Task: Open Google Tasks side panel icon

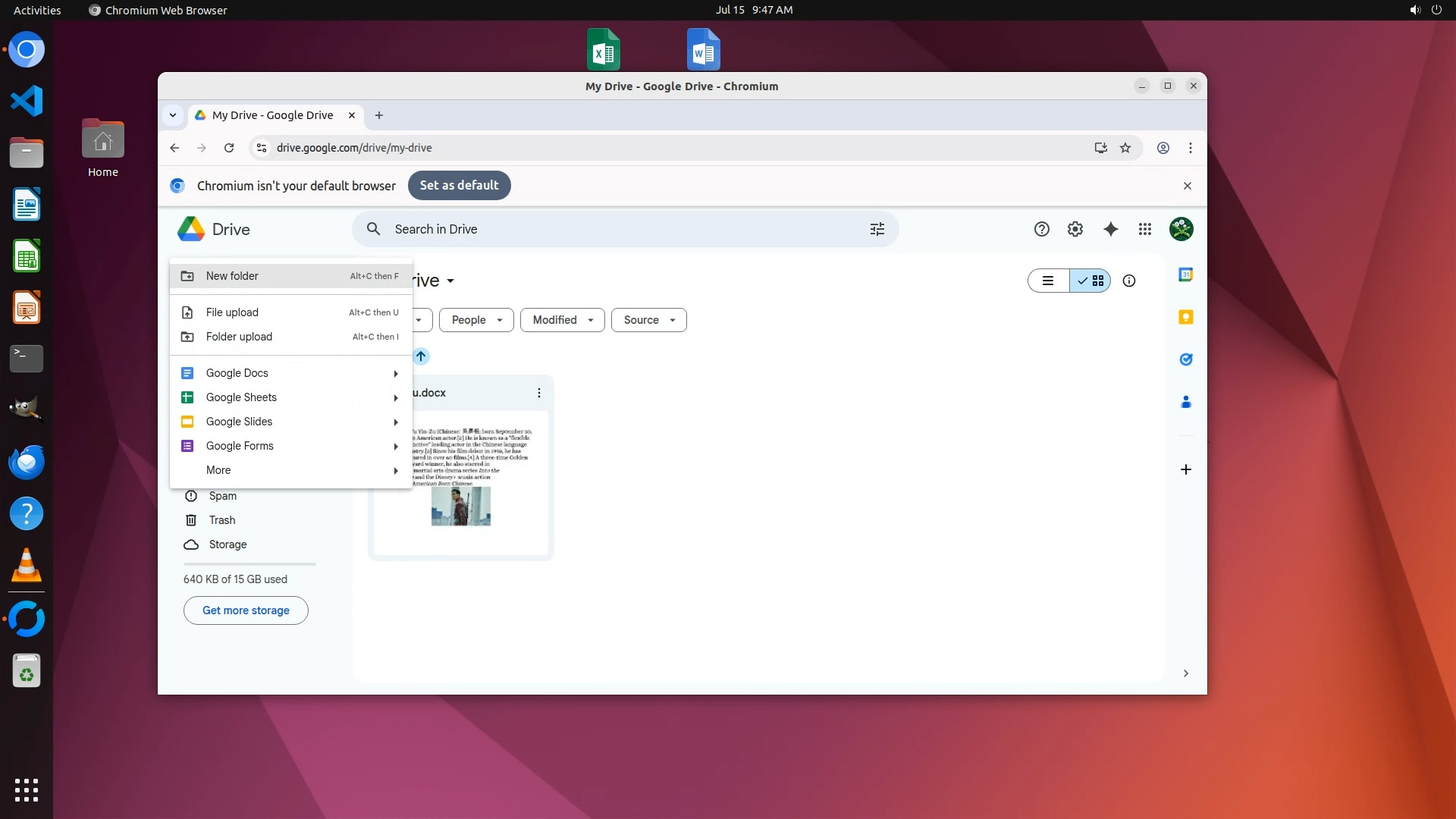Action: (x=1185, y=359)
